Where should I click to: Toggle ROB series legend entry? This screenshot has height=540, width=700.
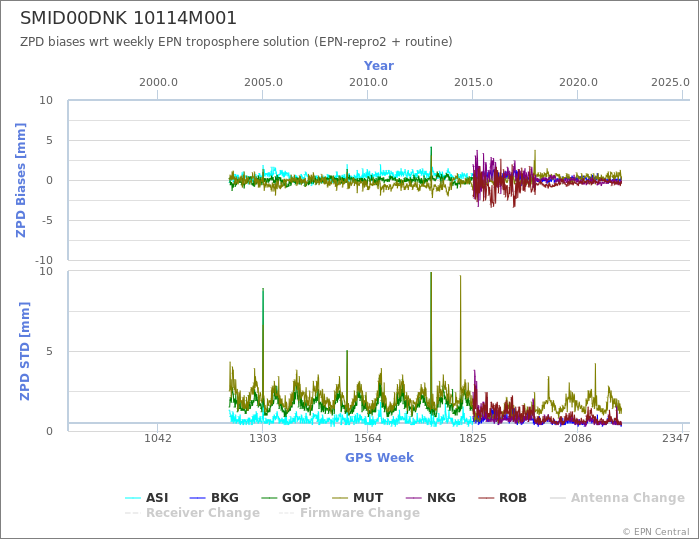point(502,498)
